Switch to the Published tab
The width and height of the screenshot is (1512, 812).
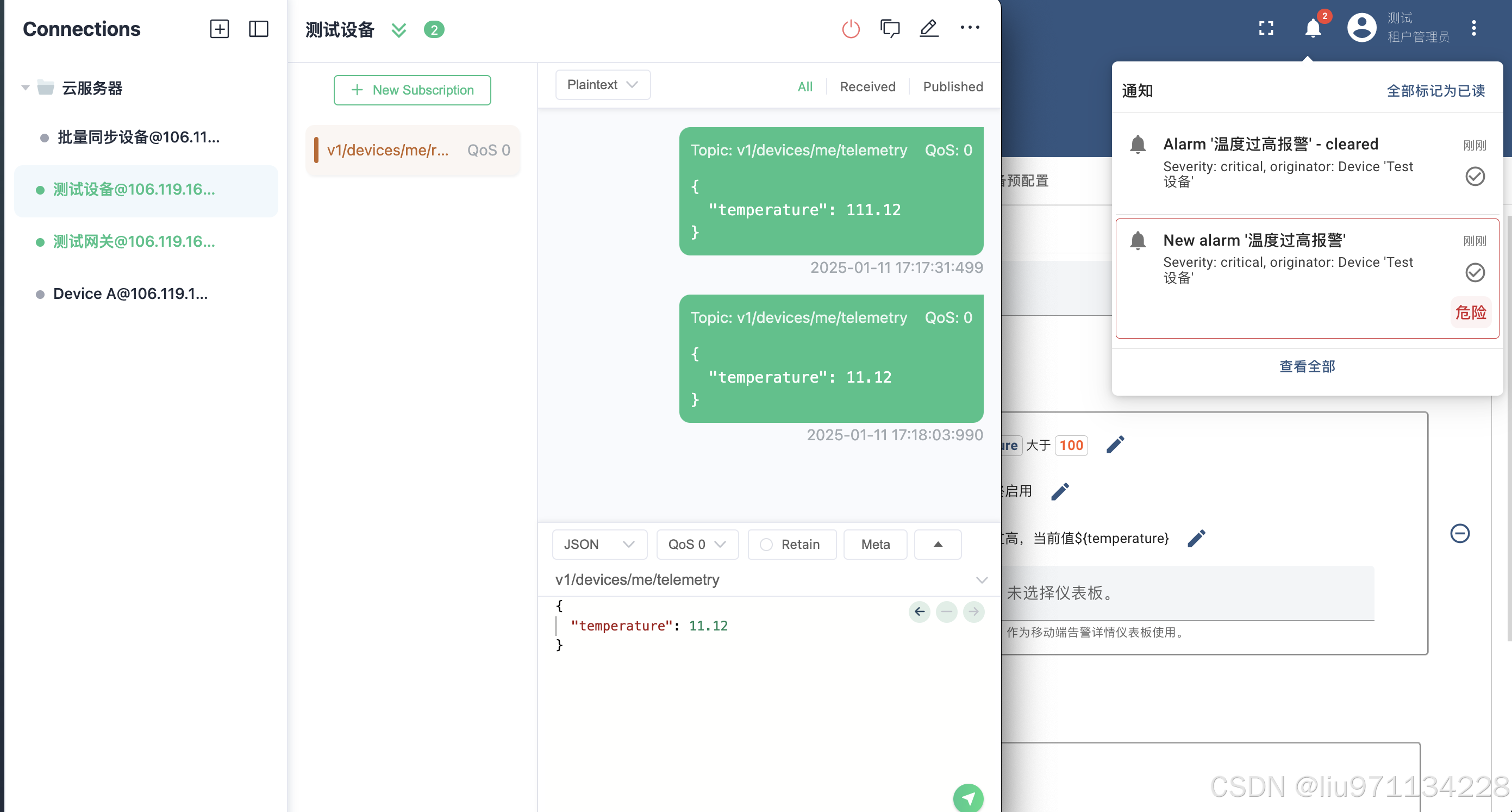click(952, 87)
